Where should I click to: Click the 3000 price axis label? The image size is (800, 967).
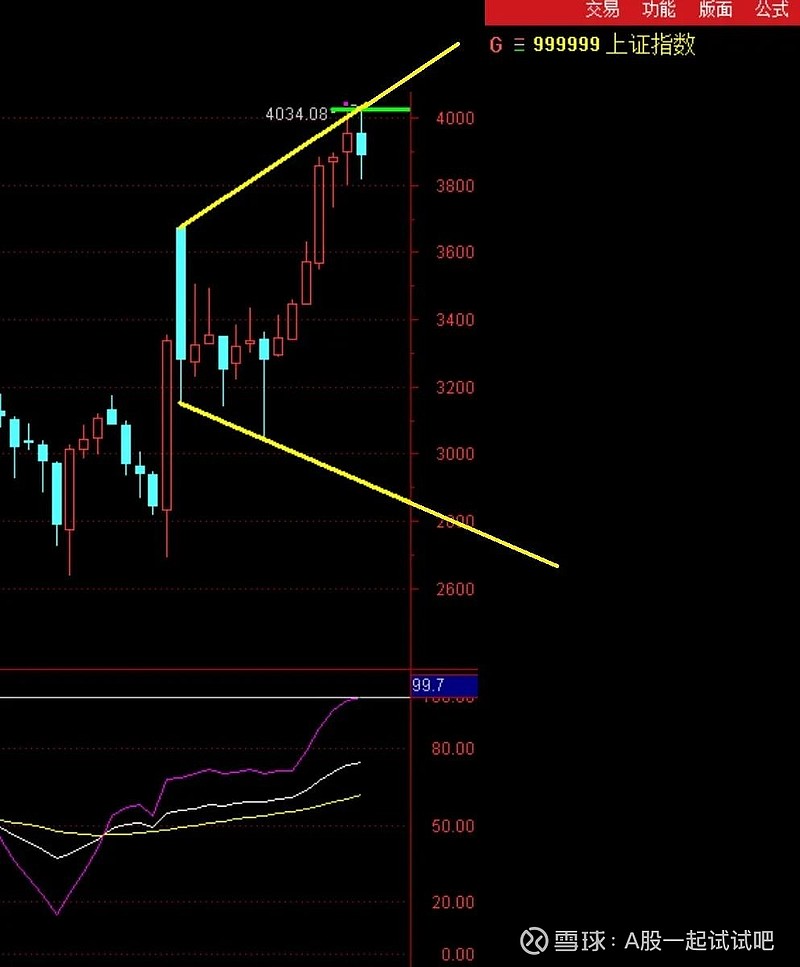point(455,454)
